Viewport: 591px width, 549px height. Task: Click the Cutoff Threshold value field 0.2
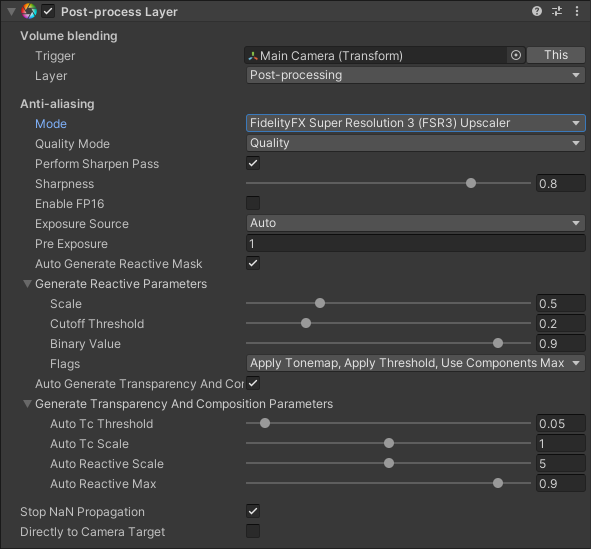(x=560, y=323)
